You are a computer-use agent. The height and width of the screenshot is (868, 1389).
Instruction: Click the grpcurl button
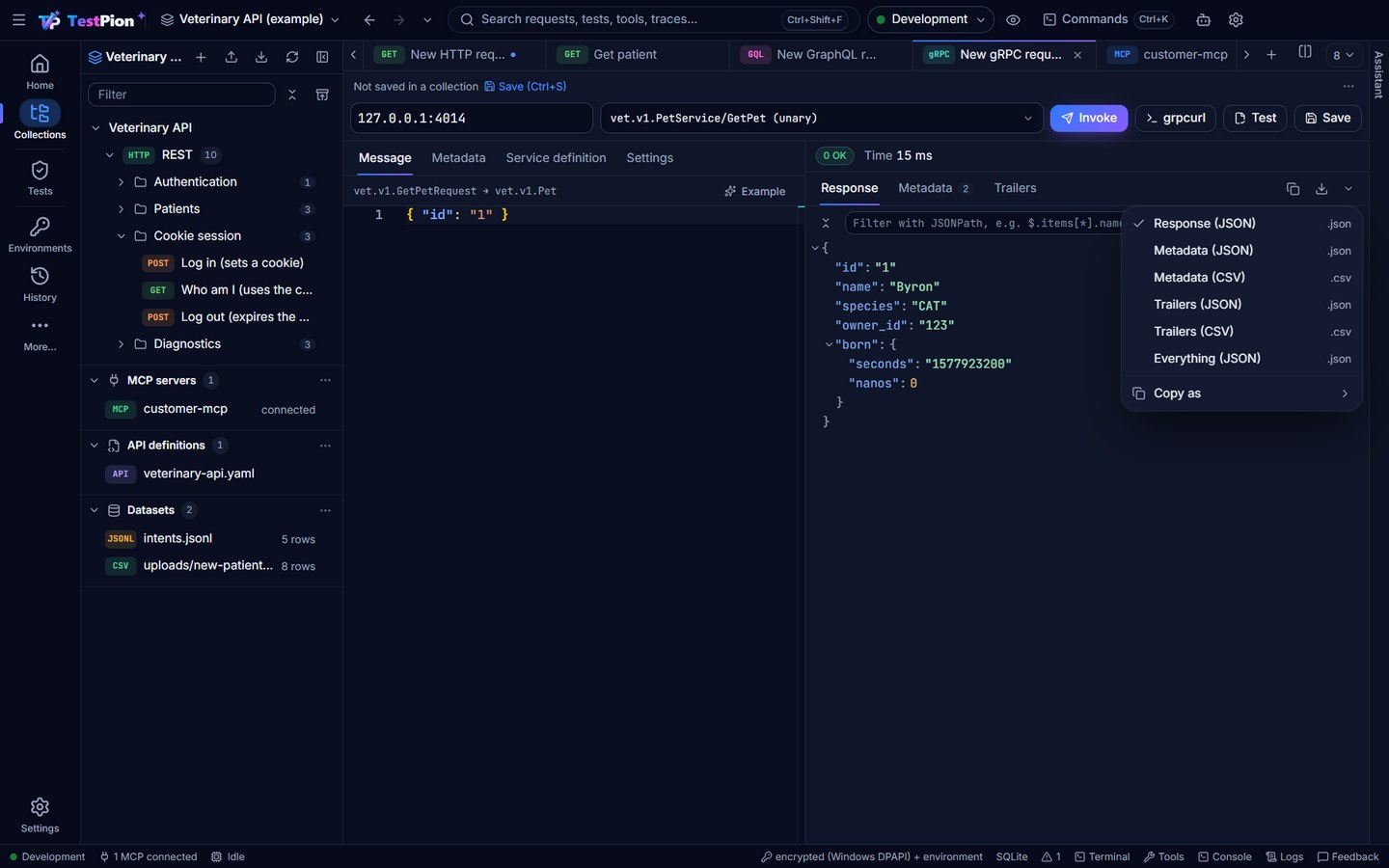coord(1175,118)
